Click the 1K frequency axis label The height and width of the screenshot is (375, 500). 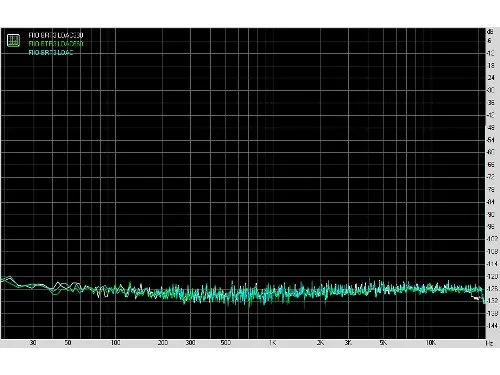[x=273, y=343]
